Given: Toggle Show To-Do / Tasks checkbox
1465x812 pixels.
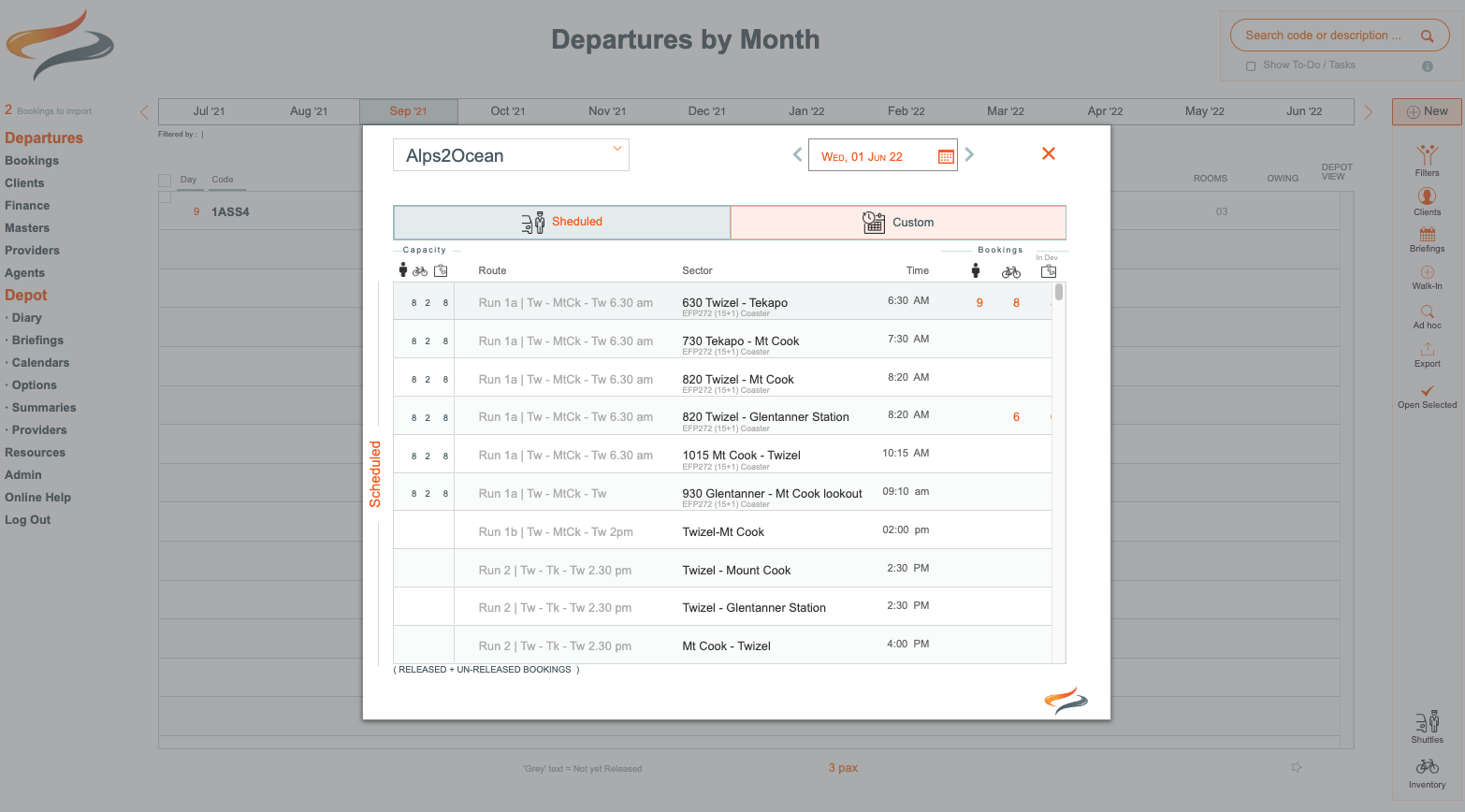Looking at the screenshot, I should click(1251, 66).
